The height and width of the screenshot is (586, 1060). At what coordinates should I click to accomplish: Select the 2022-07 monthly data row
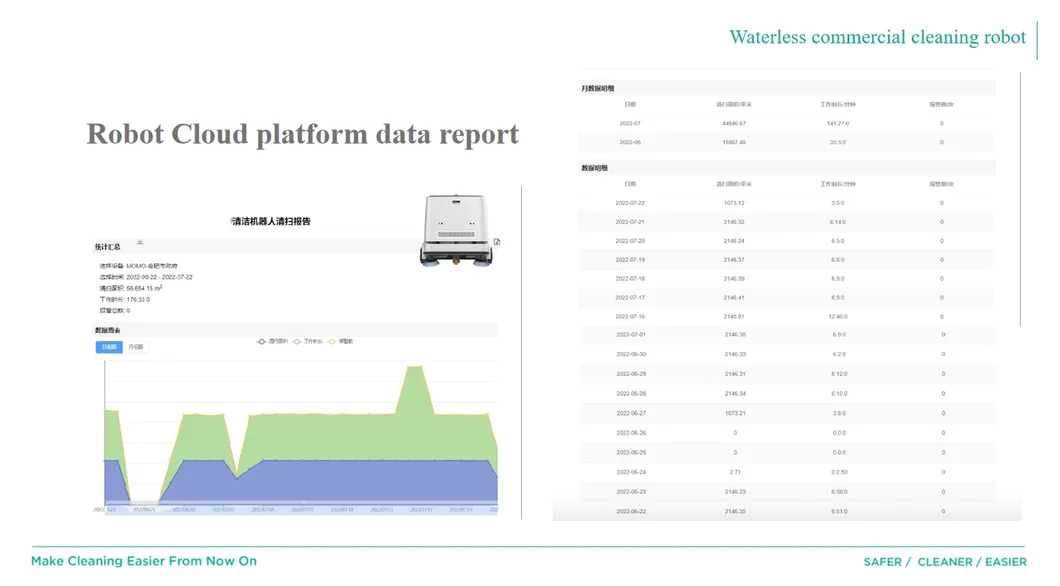(x=630, y=123)
